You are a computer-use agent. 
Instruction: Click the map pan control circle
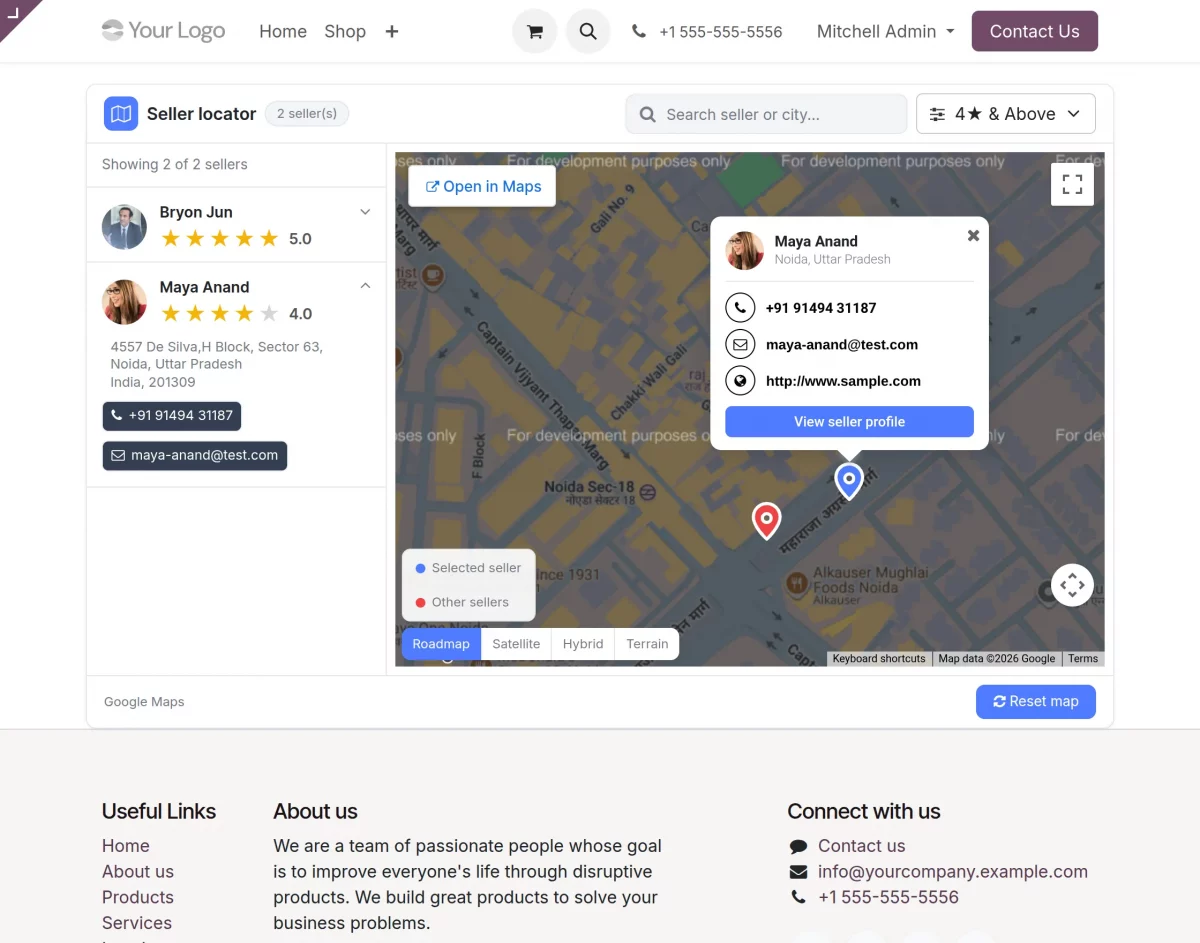click(x=1072, y=585)
